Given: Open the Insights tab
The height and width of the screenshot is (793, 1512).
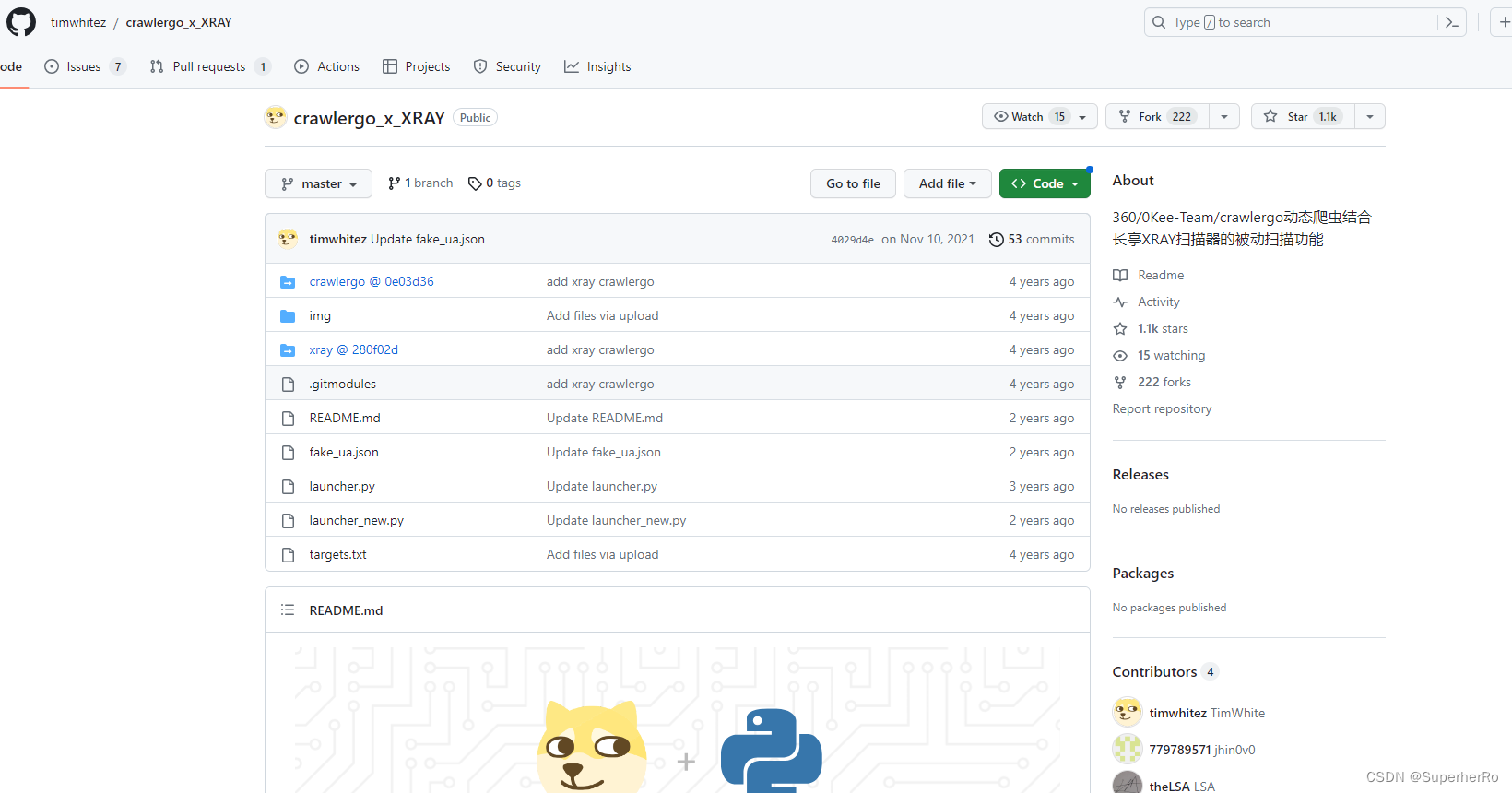Looking at the screenshot, I should 597,66.
